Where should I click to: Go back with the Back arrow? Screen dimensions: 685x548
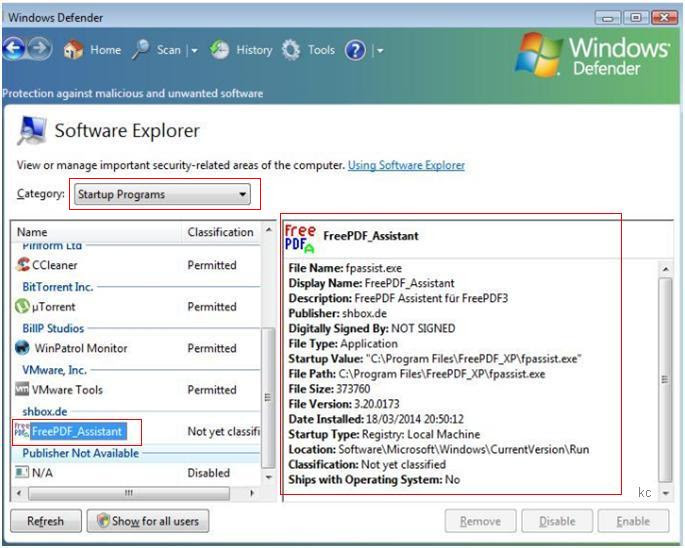(x=14, y=49)
